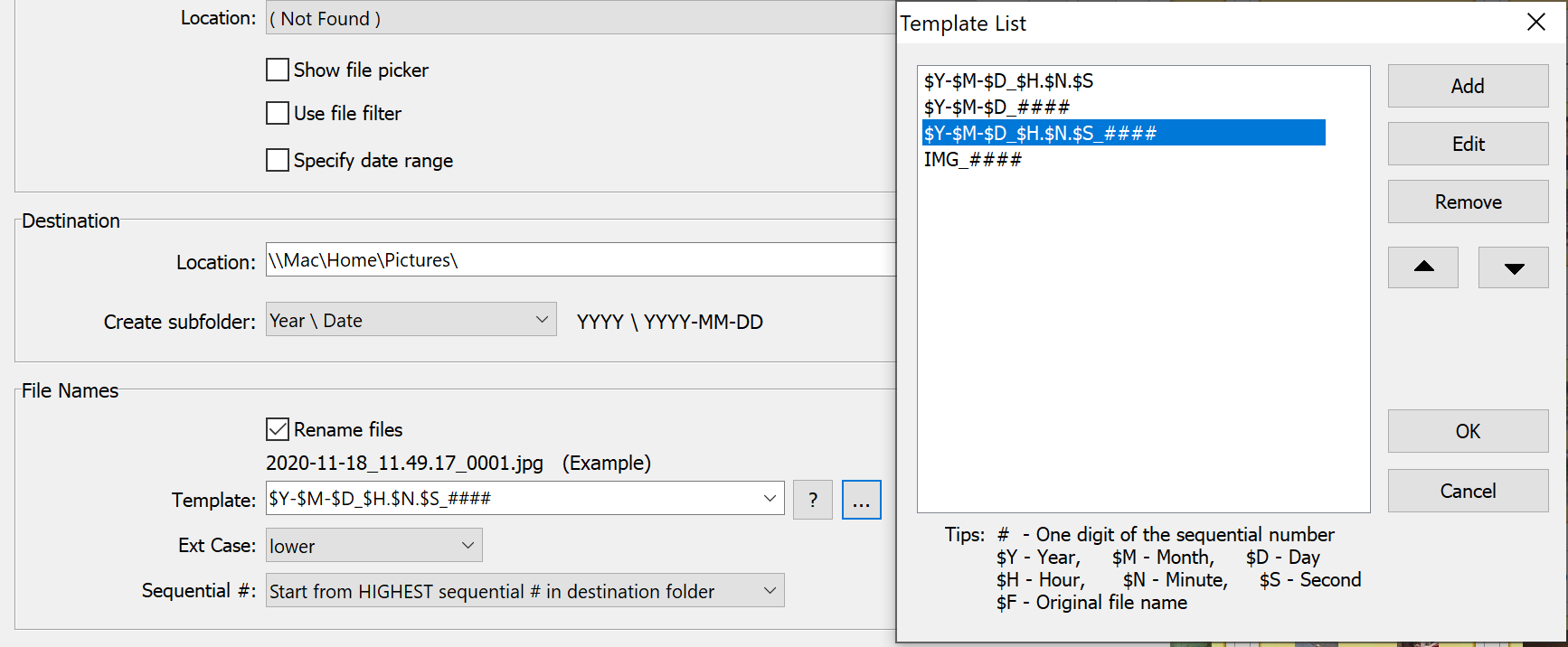Select first template $Y-$M-$D_$H.$N.$S
The width and height of the screenshot is (1568, 647).
1008,81
